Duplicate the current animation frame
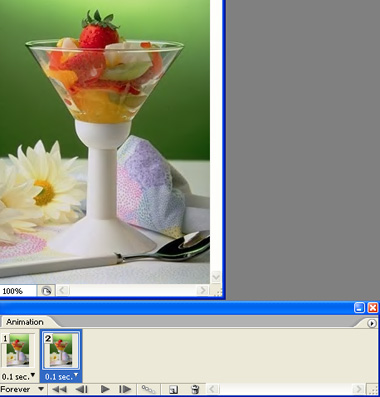This screenshot has height=397, width=380. pos(173,389)
